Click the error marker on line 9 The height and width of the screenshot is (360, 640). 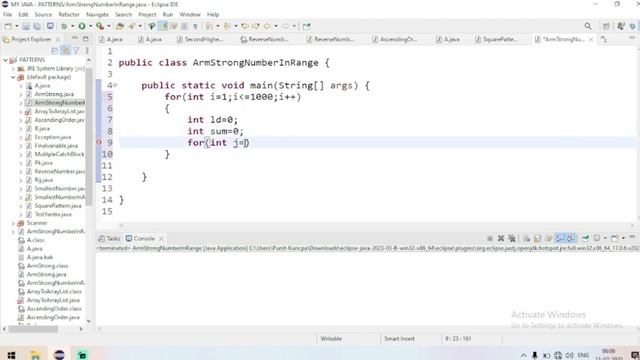pos(99,142)
